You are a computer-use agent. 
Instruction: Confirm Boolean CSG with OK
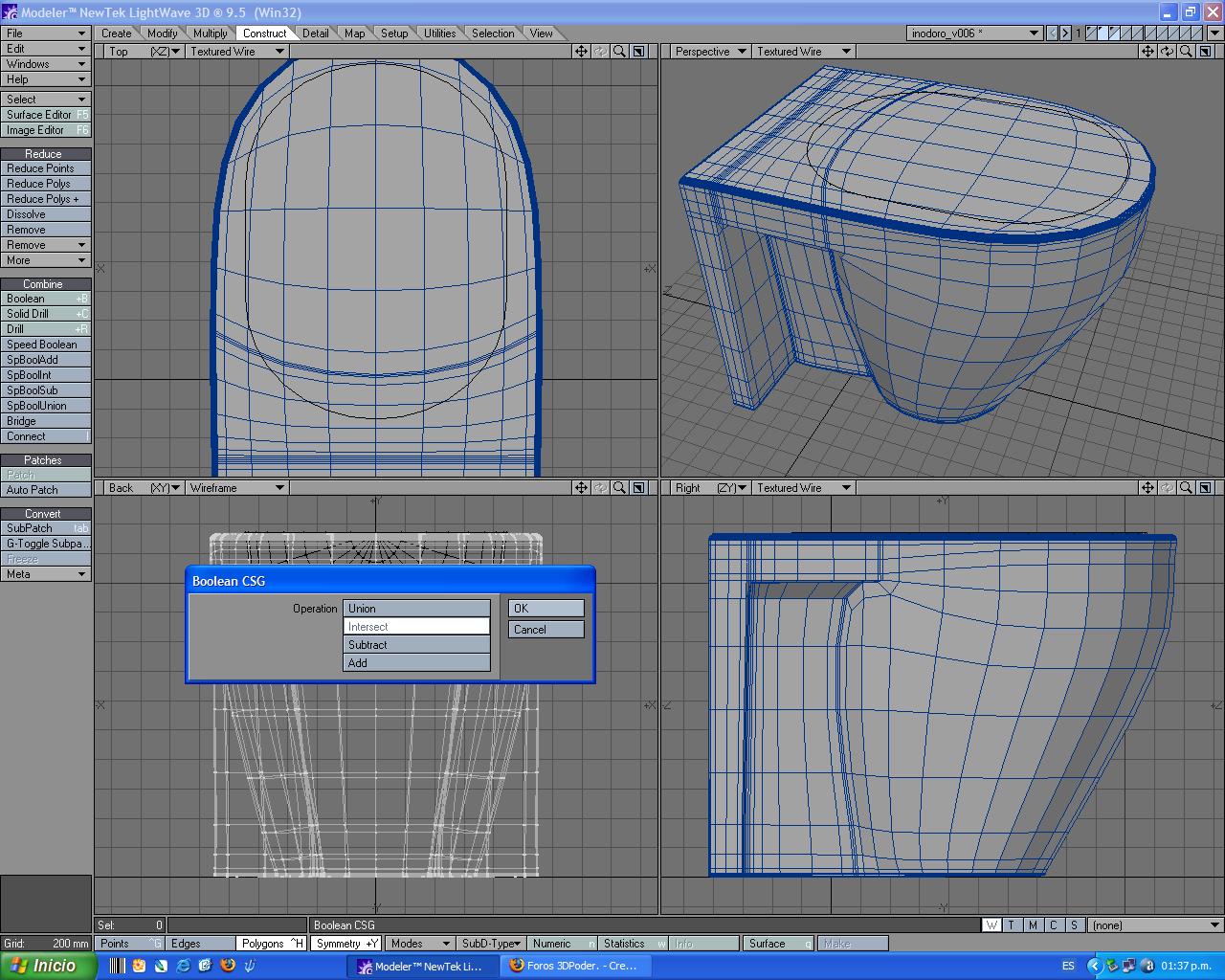point(546,609)
